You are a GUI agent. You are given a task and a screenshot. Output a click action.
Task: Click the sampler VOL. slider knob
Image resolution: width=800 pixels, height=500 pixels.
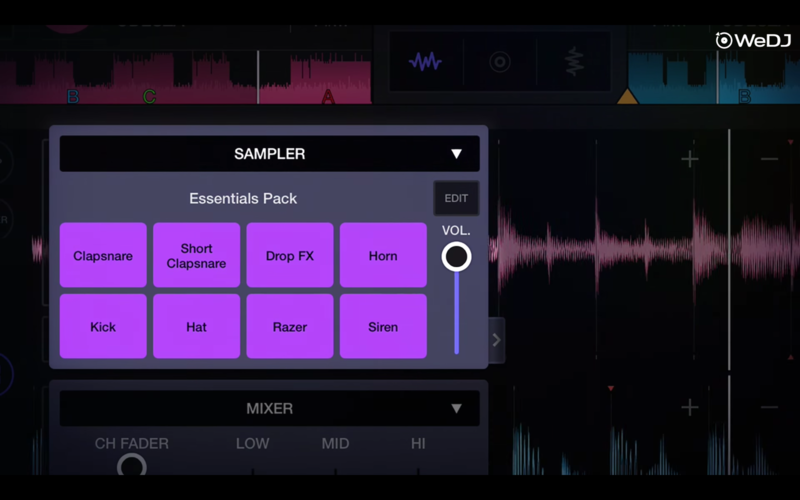(456, 257)
